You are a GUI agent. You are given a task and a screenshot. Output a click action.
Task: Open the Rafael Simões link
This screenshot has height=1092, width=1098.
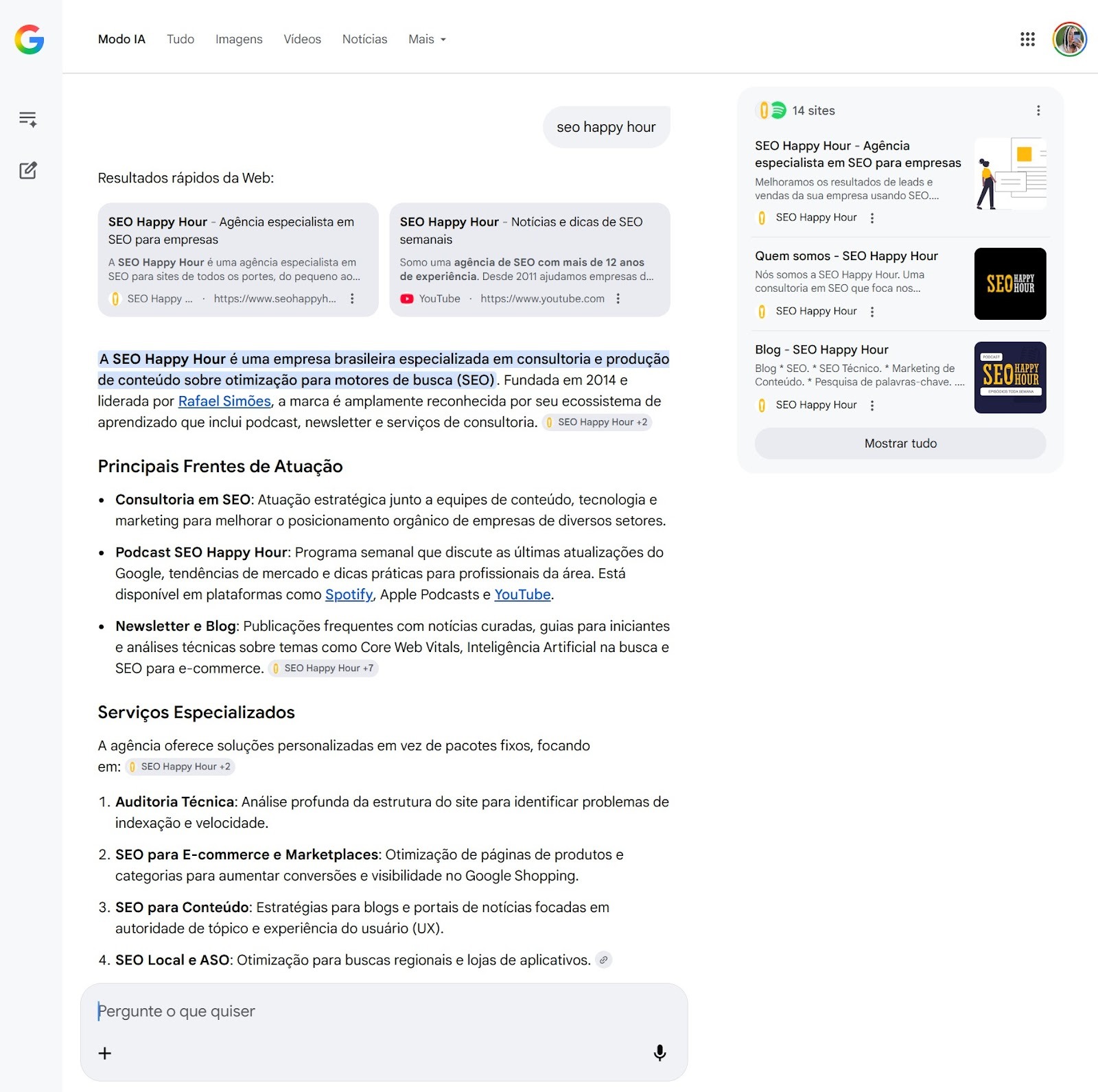click(x=224, y=402)
